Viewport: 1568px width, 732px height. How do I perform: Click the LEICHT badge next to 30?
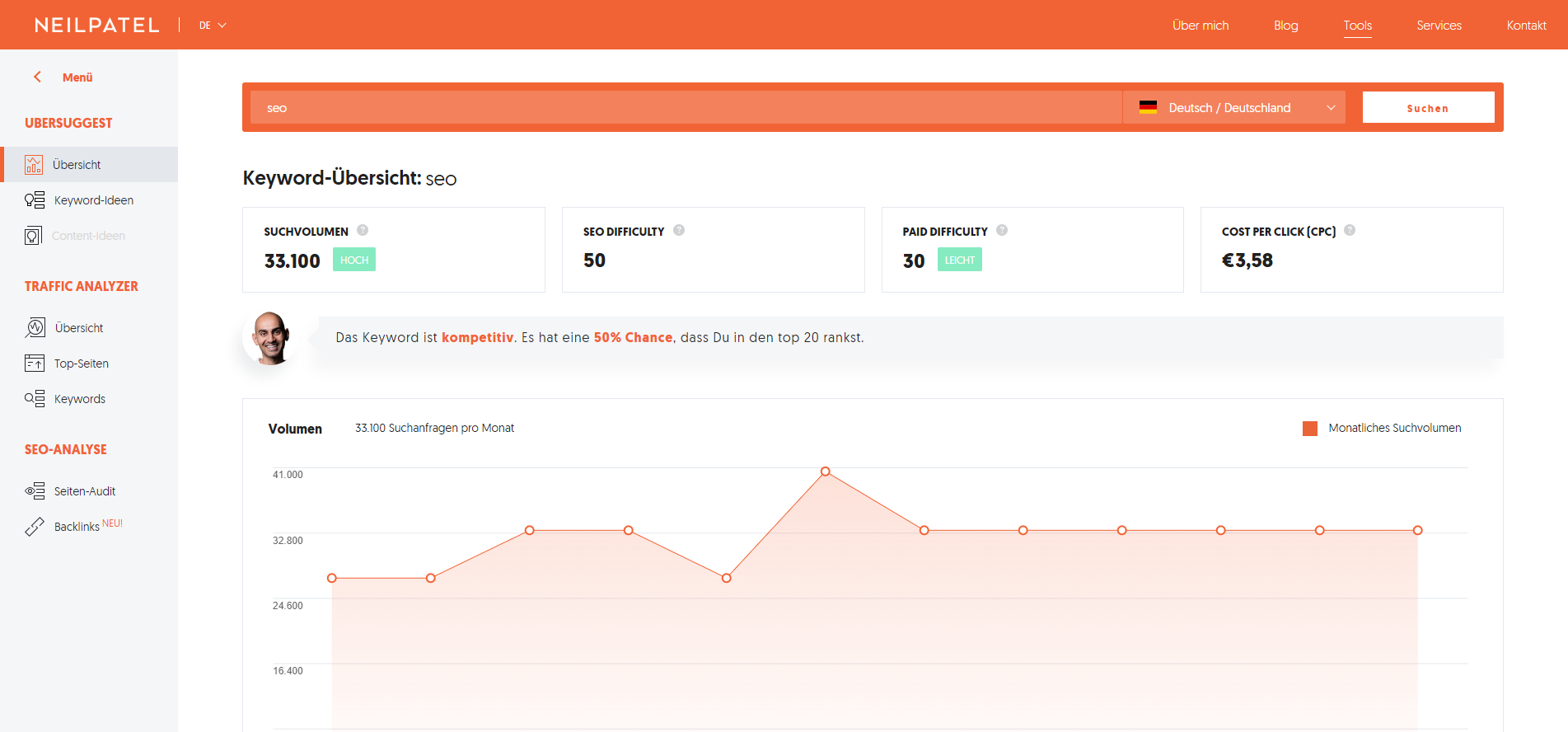960,260
